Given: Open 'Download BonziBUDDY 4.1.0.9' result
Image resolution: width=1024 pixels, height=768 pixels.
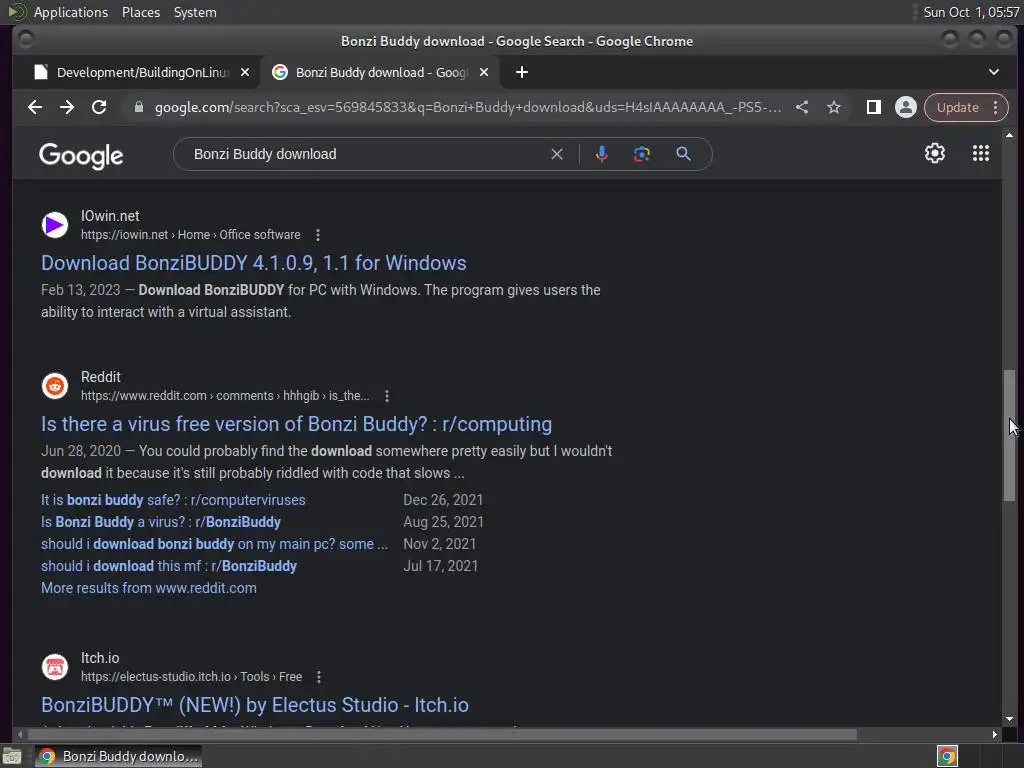Looking at the screenshot, I should pos(253,263).
